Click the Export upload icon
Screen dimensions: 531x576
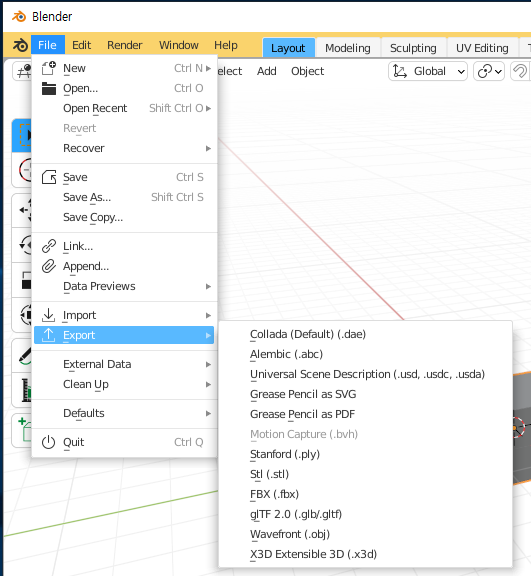tap(48, 335)
